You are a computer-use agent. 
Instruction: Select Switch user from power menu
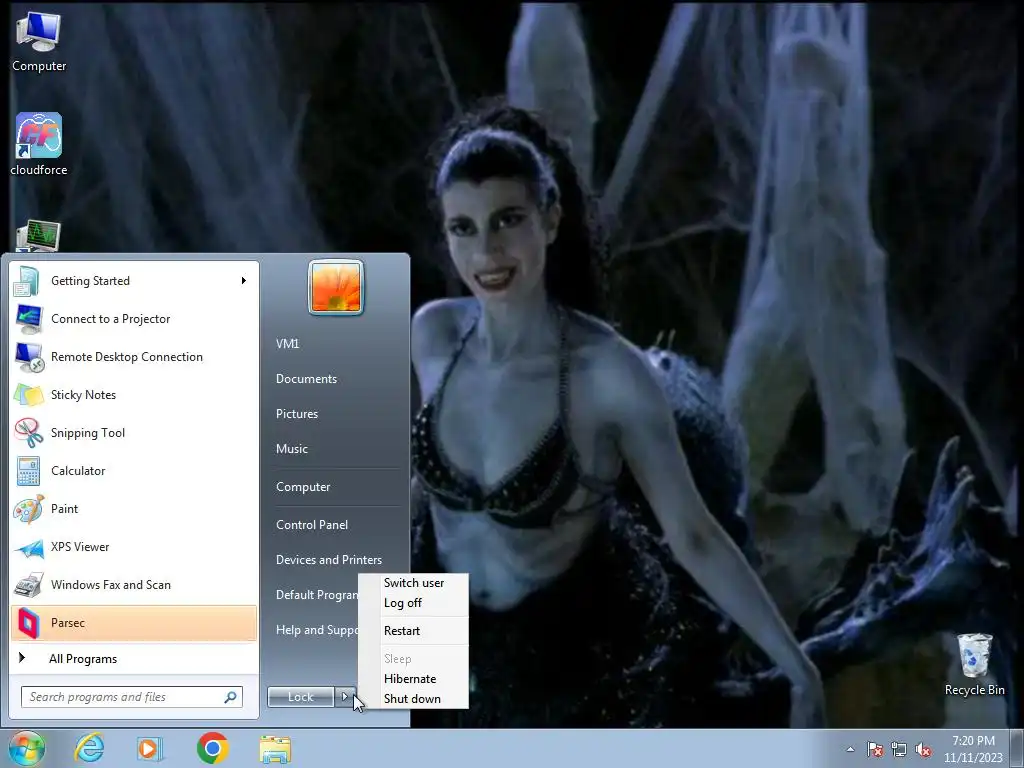pyautogui.click(x=413, y=583)
